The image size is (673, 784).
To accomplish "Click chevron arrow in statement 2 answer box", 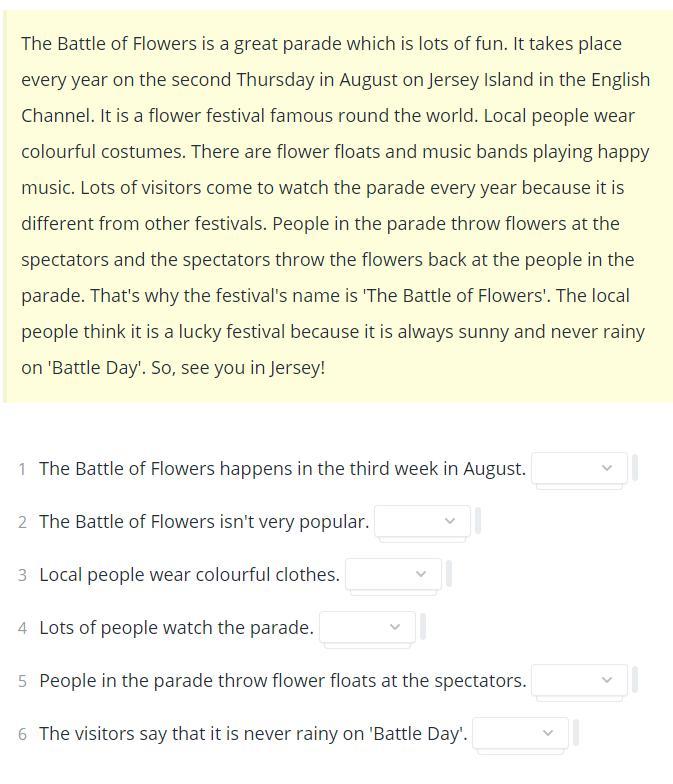I will pos(450,521).
